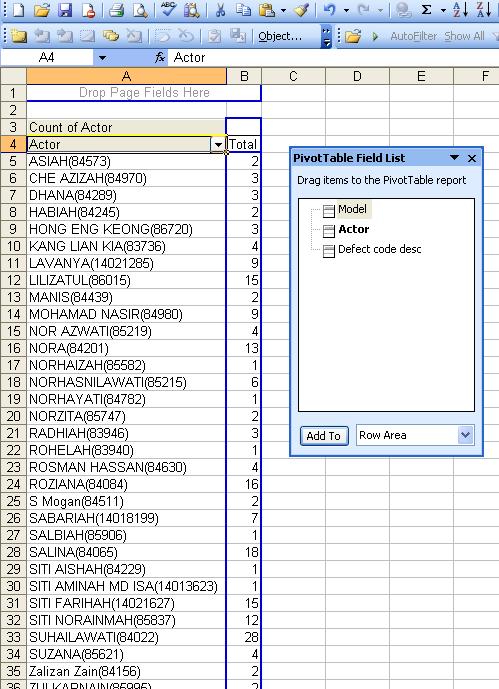499x689 pixels.
Task: Click in the formula bar showing Actor
Action: coord(334,57)
